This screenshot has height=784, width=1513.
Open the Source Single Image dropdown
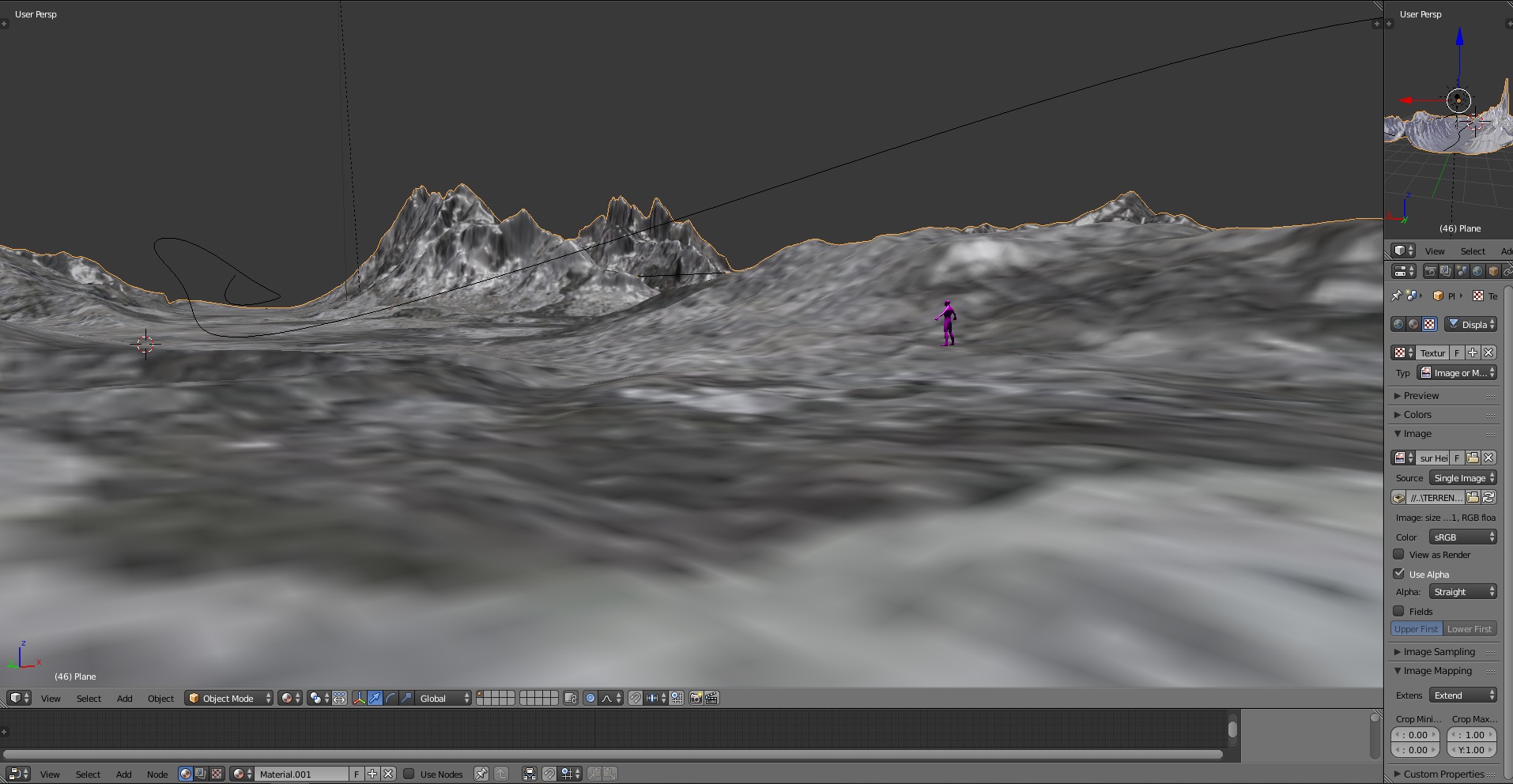(1463, 477)
